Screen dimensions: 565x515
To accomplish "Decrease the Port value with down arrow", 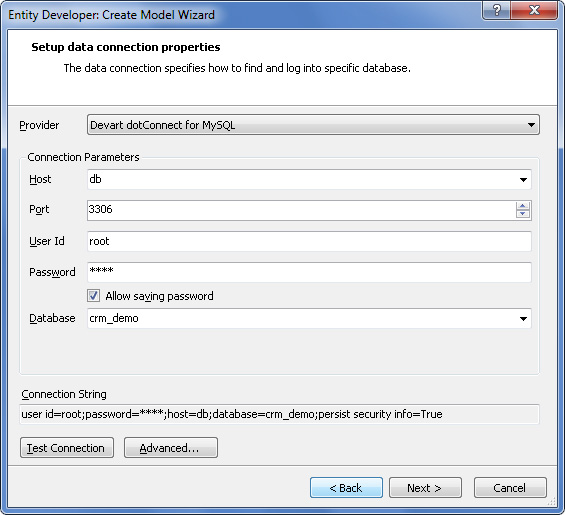I will pyautogui.click(x=522, y=214).
